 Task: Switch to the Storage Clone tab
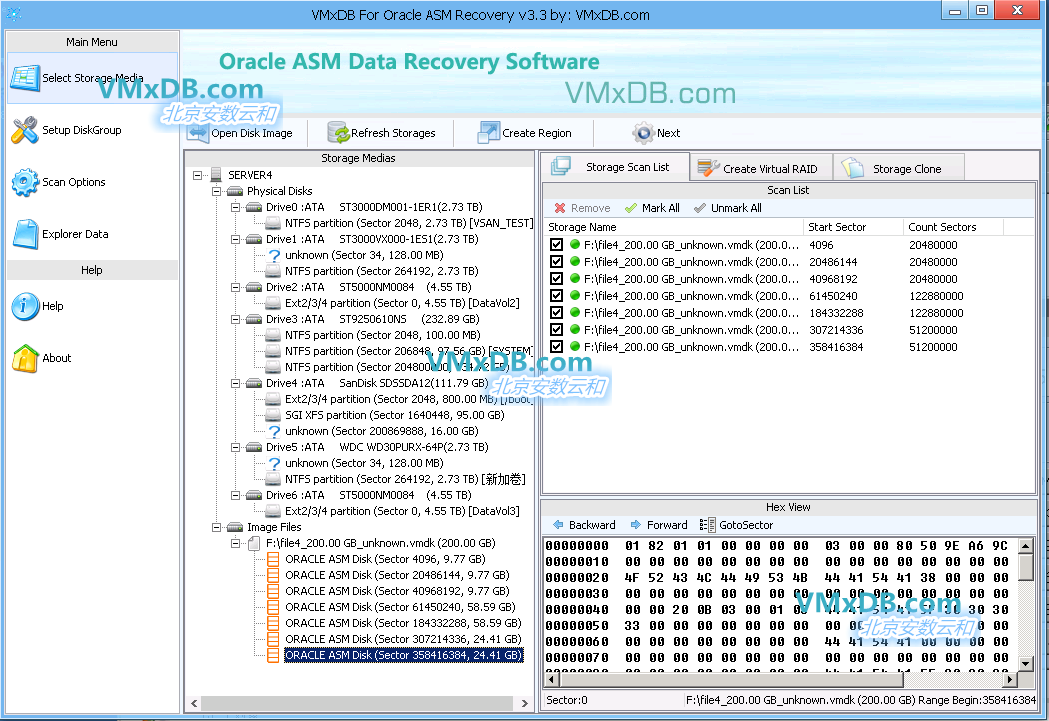[898, 169]
